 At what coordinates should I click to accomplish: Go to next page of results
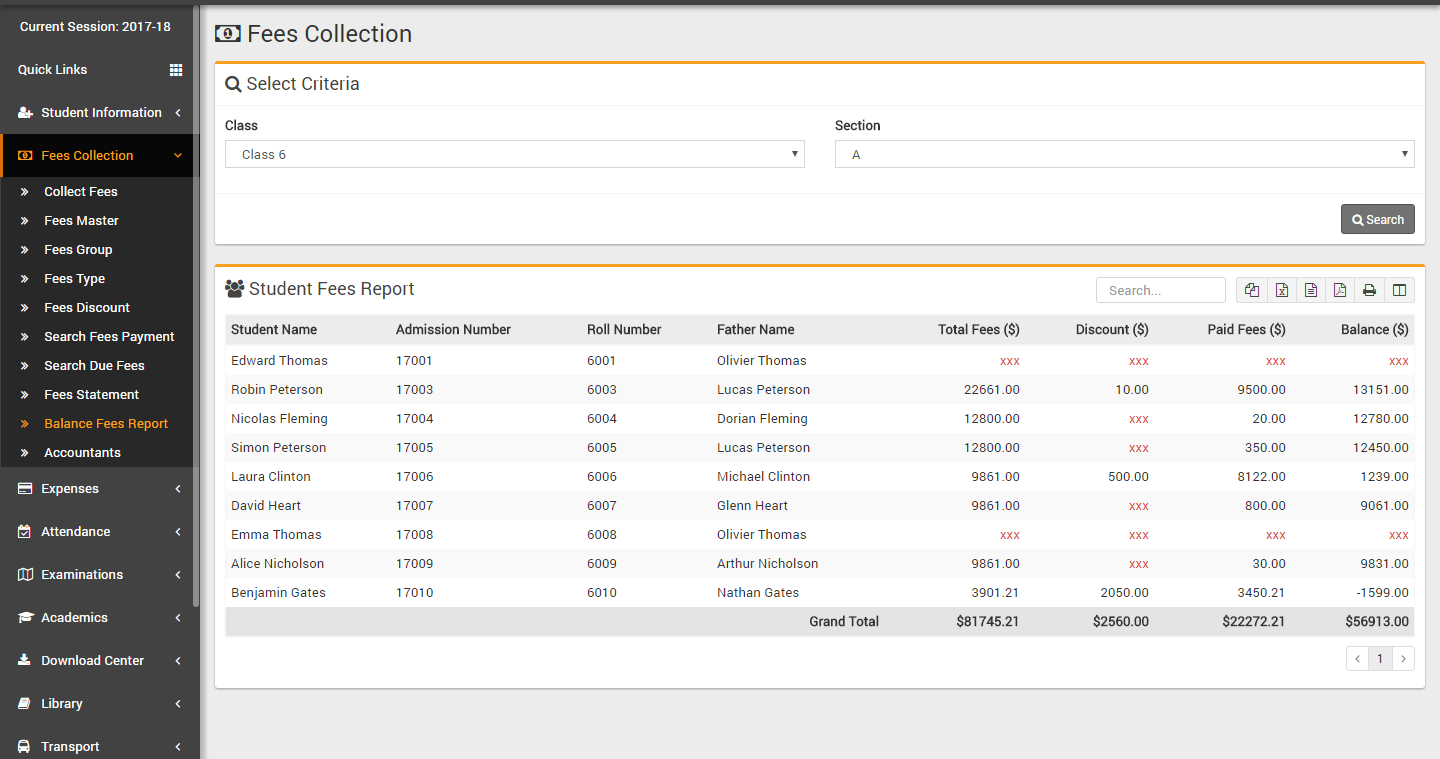click(x=1403, y=658)
